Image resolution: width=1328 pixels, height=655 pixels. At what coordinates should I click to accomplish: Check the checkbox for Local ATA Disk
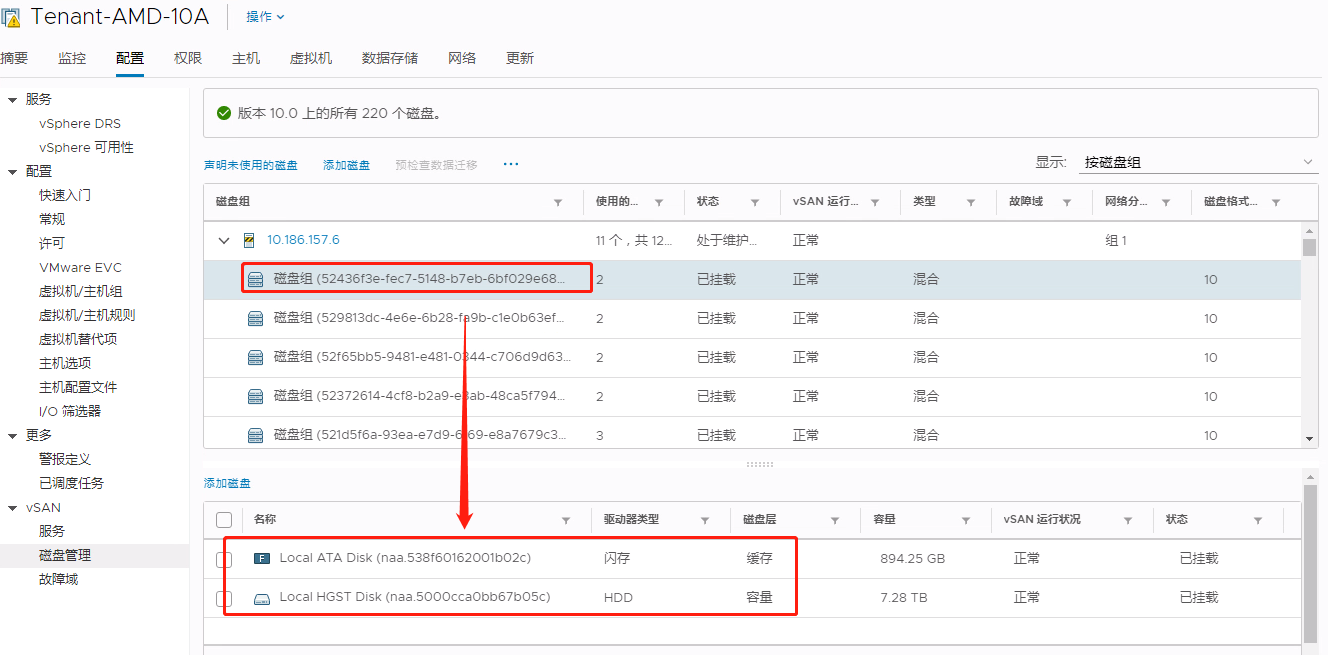(224, 558)
